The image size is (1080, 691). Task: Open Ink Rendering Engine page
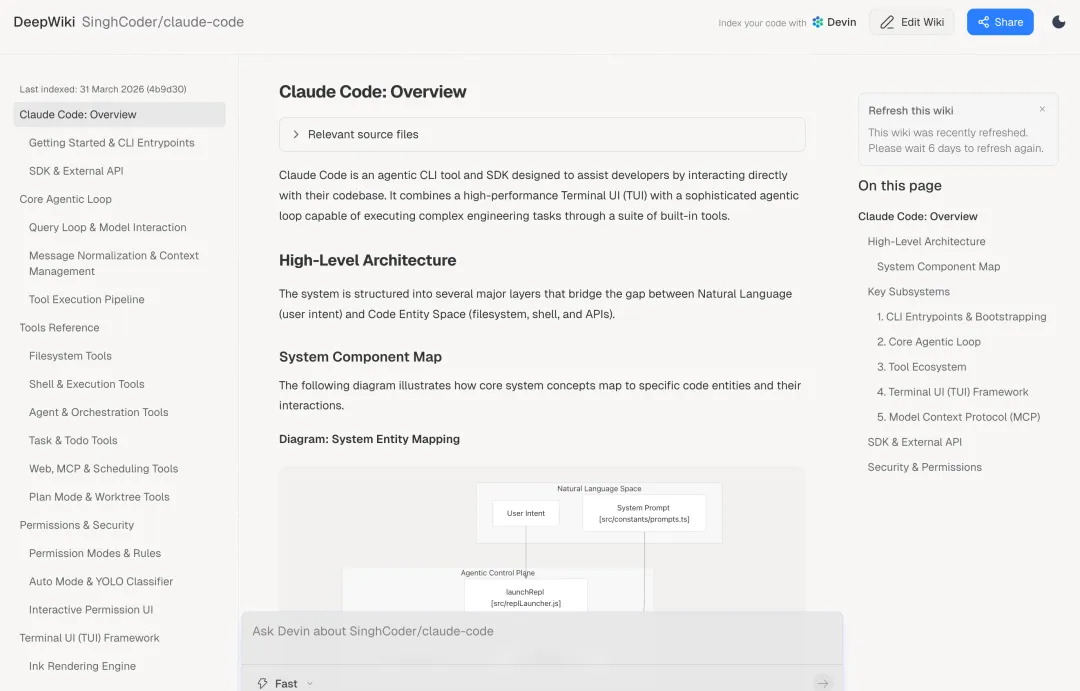click(82, 666)
